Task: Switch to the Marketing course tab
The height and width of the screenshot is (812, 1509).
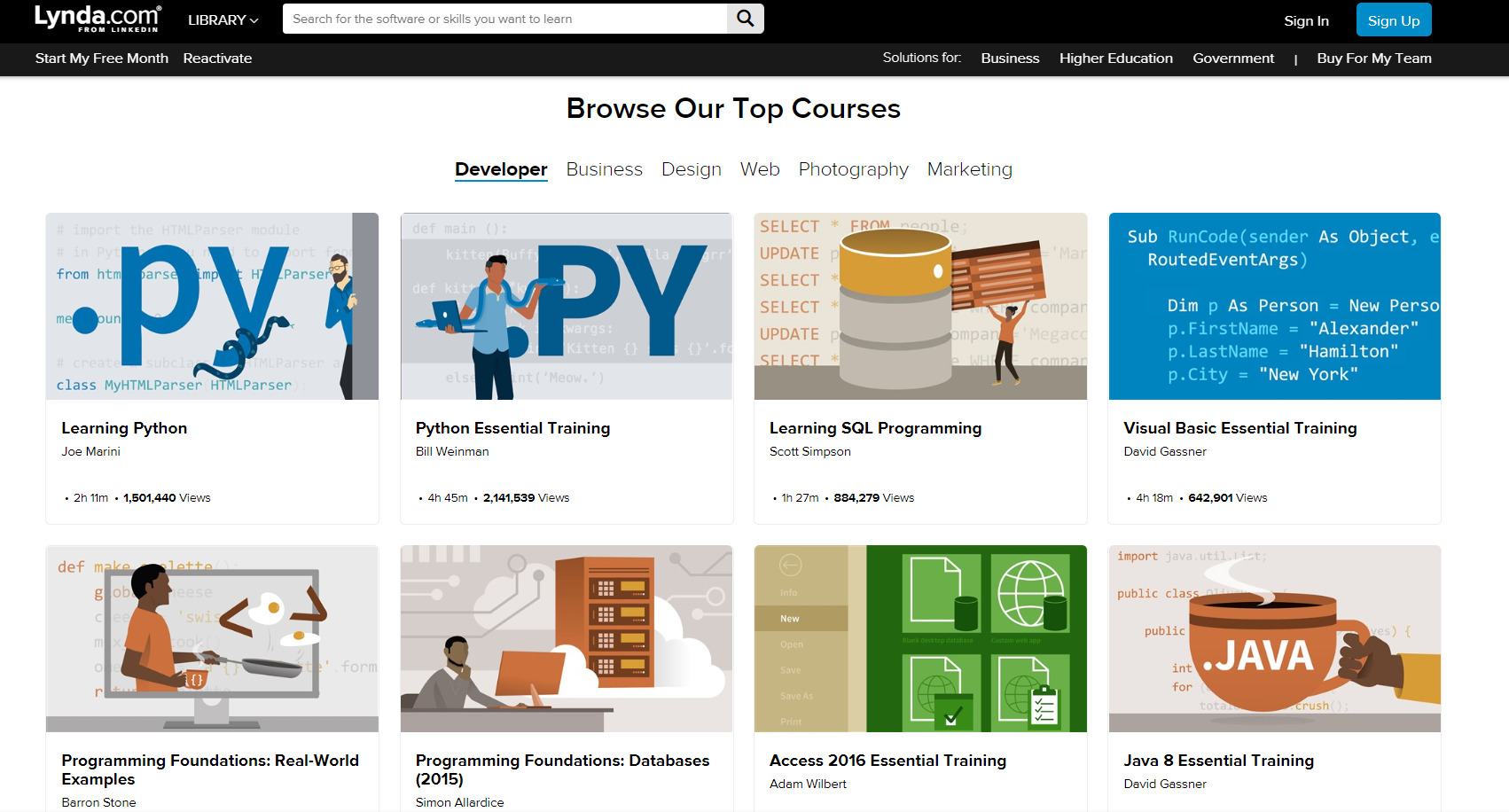Action: click(x=969, y=169)
